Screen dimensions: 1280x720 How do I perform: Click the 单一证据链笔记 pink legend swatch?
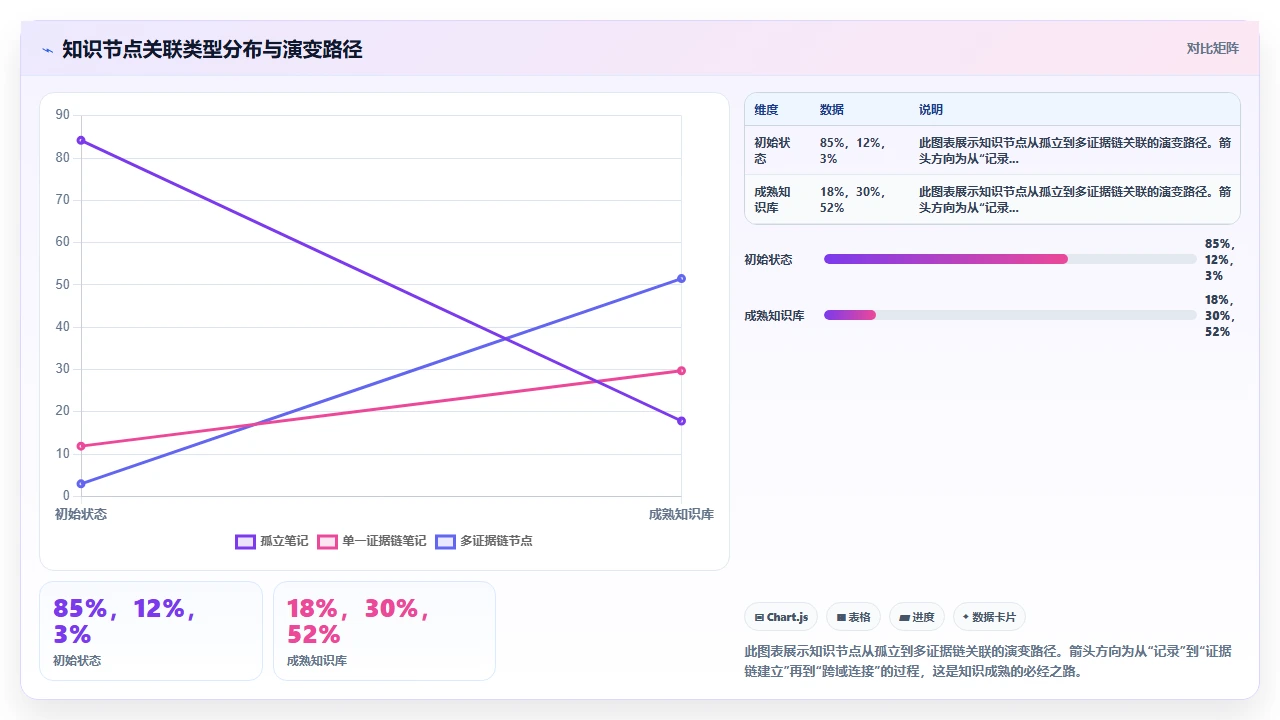tap(327, 541)
